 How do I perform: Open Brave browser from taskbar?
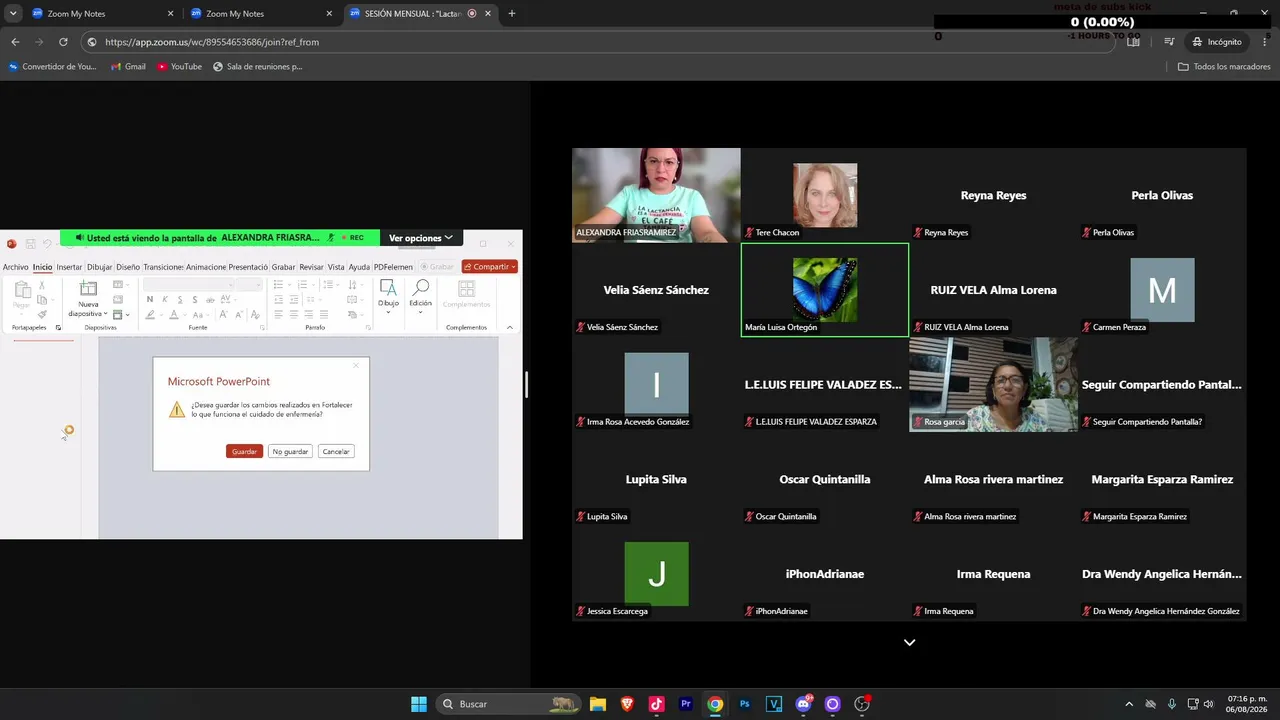click(627, 704)
